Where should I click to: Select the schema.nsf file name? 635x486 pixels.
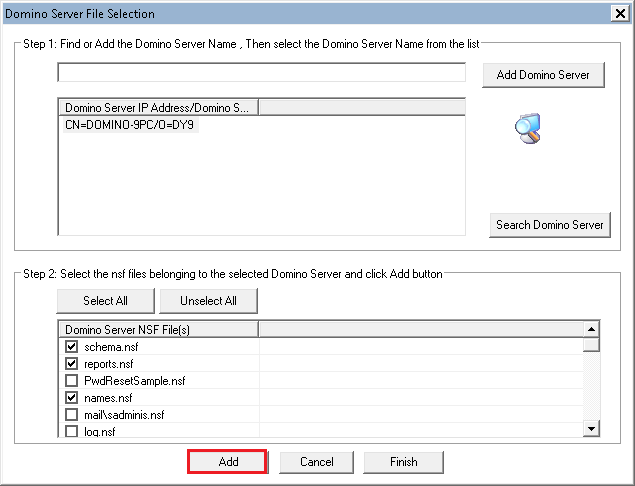[111, 347]
